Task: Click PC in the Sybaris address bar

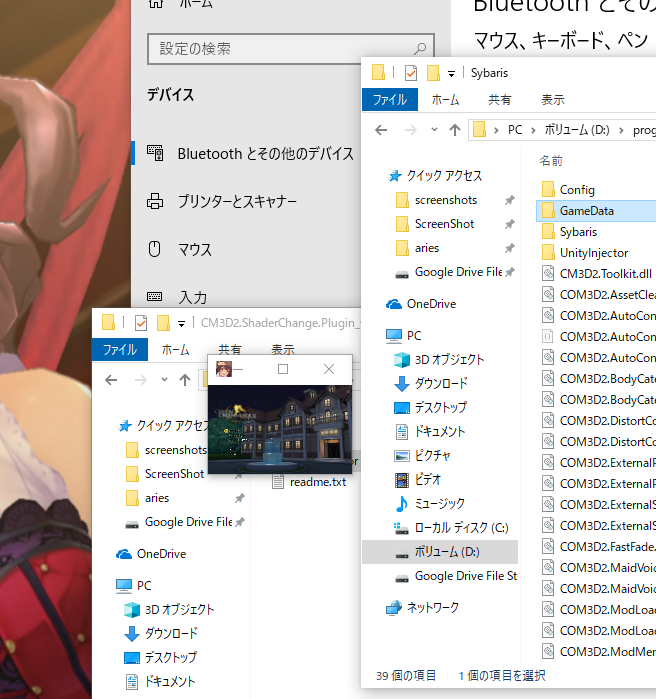Action: click(515, 130)
